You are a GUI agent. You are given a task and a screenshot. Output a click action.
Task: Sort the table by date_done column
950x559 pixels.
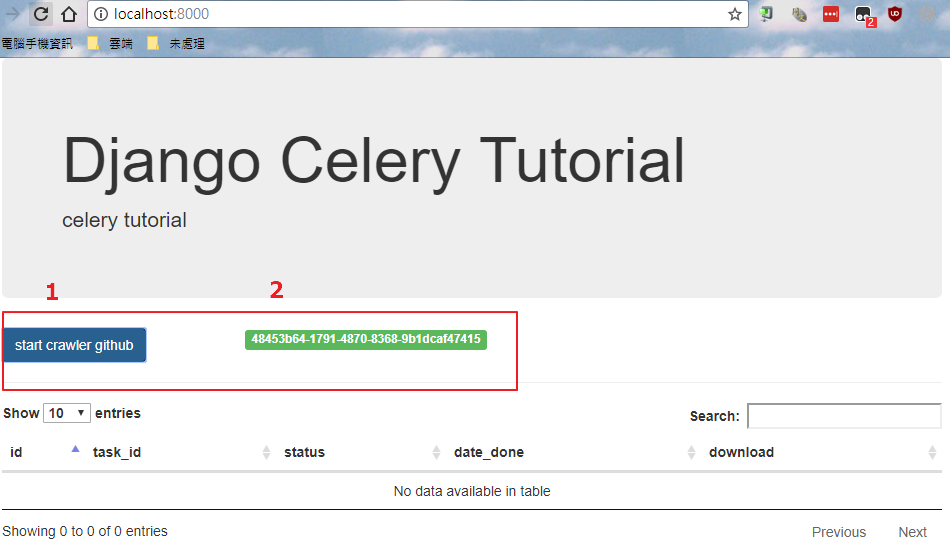pos(574,452)
